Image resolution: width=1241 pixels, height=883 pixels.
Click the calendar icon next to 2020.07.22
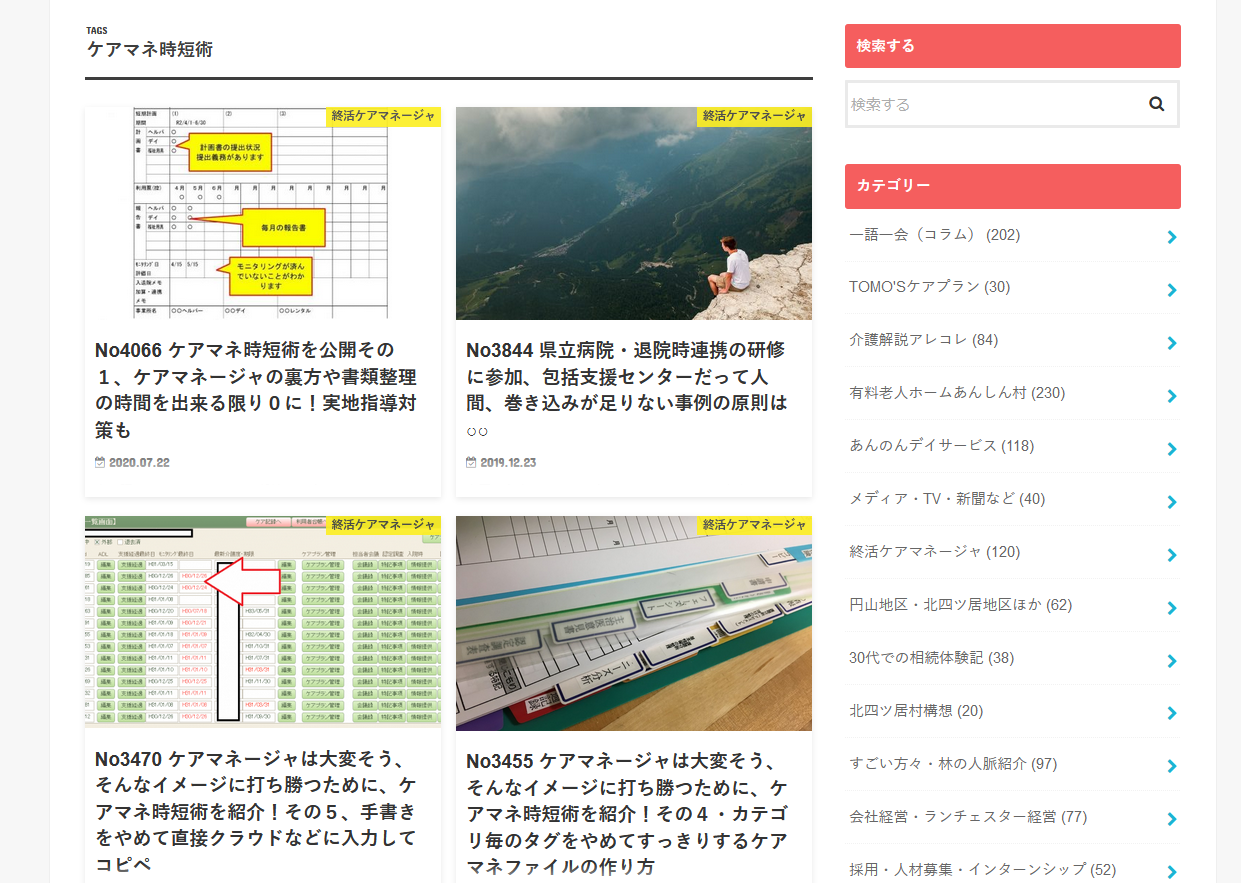[x=100, y=463]
